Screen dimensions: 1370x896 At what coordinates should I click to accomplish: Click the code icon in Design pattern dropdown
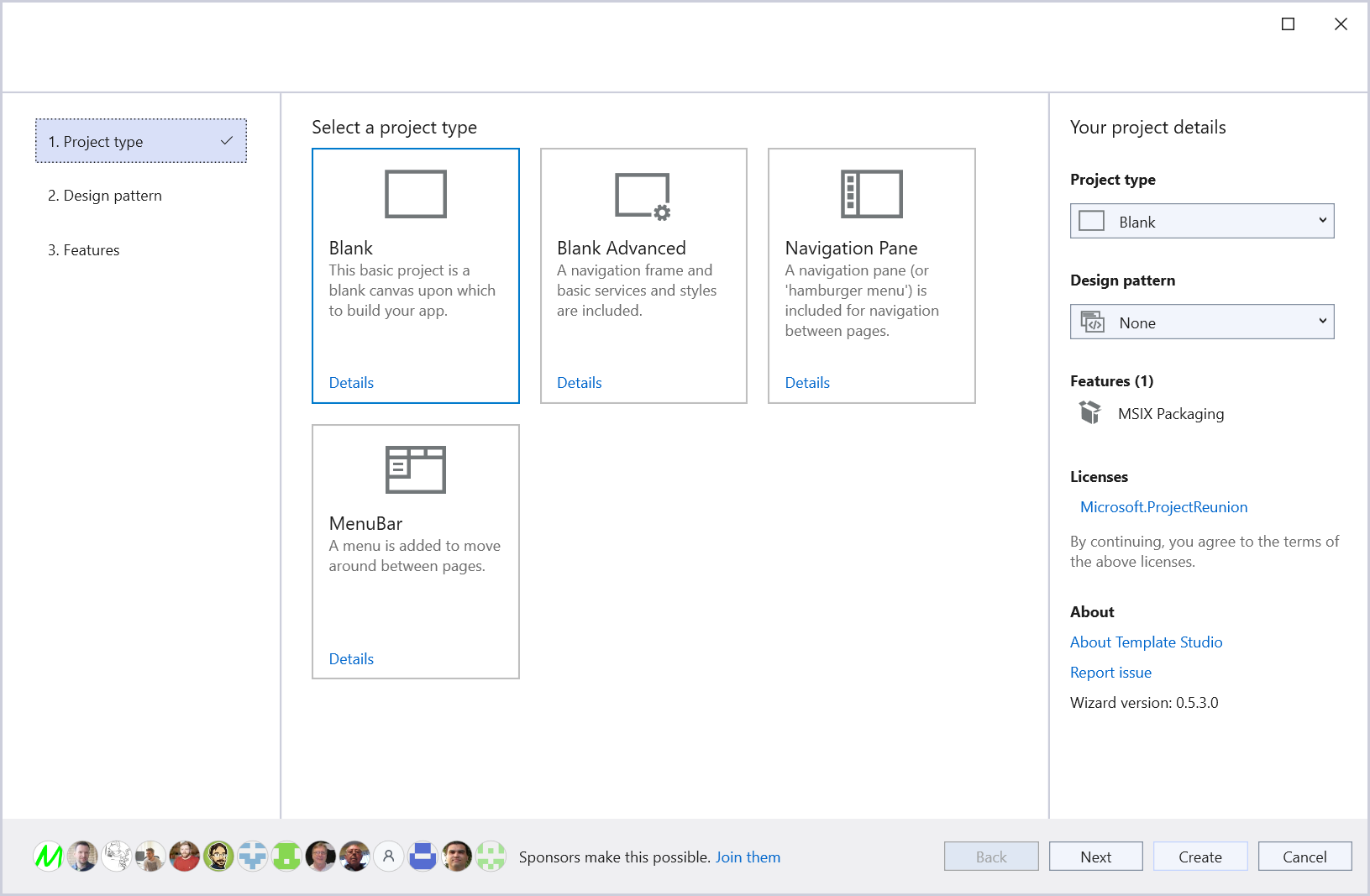pos(1092,322)
